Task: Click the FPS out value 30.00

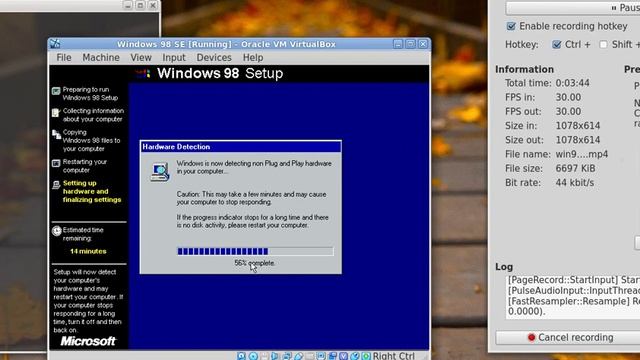Action: point(568,112)
